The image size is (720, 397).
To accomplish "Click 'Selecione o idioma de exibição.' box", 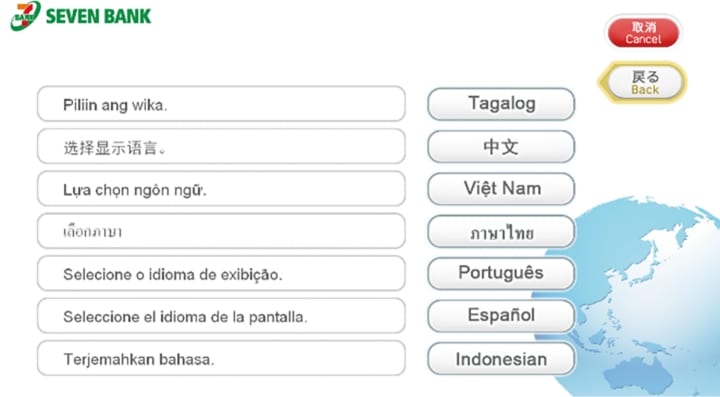I will click(221, 274).
